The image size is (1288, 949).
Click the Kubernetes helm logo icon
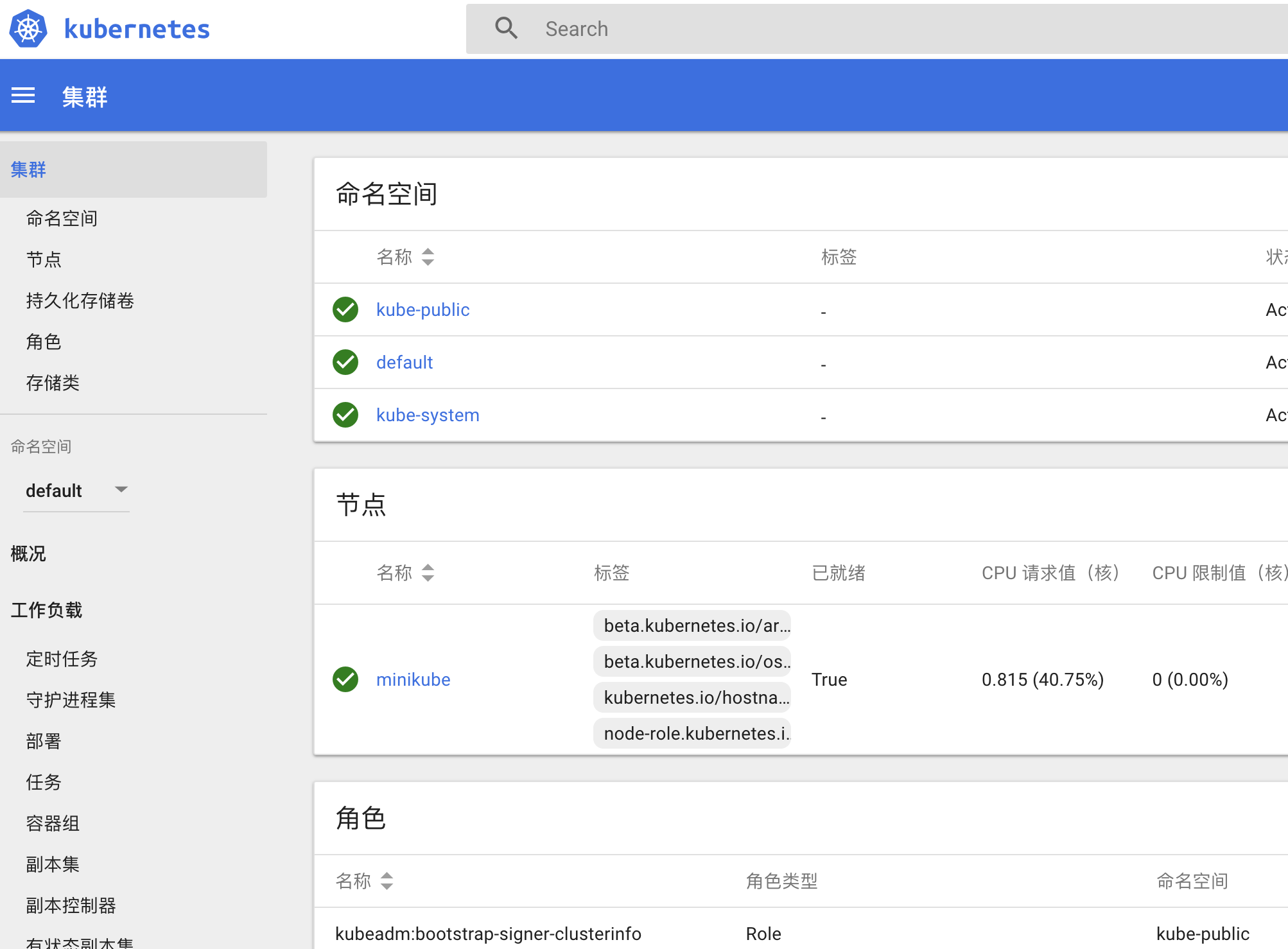pyautogui.click(x=28, y=29)
